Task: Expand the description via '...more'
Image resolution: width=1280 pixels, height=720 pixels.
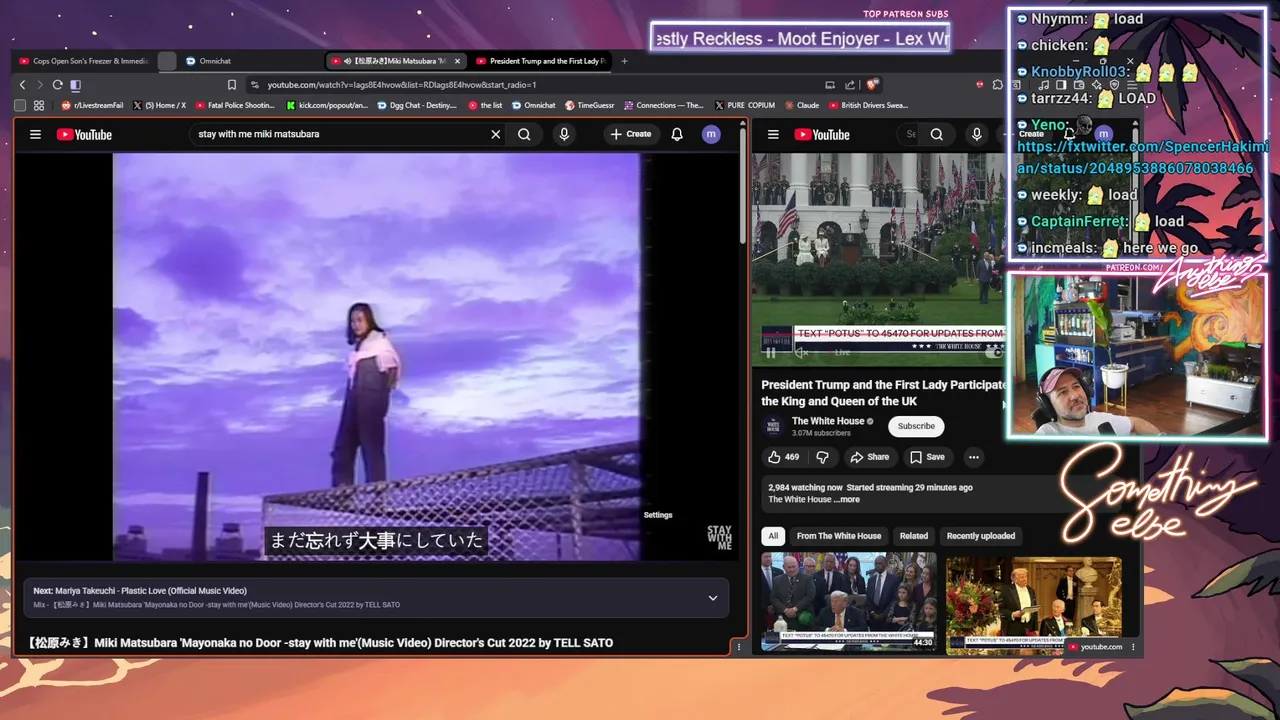Action: (846, 499)
